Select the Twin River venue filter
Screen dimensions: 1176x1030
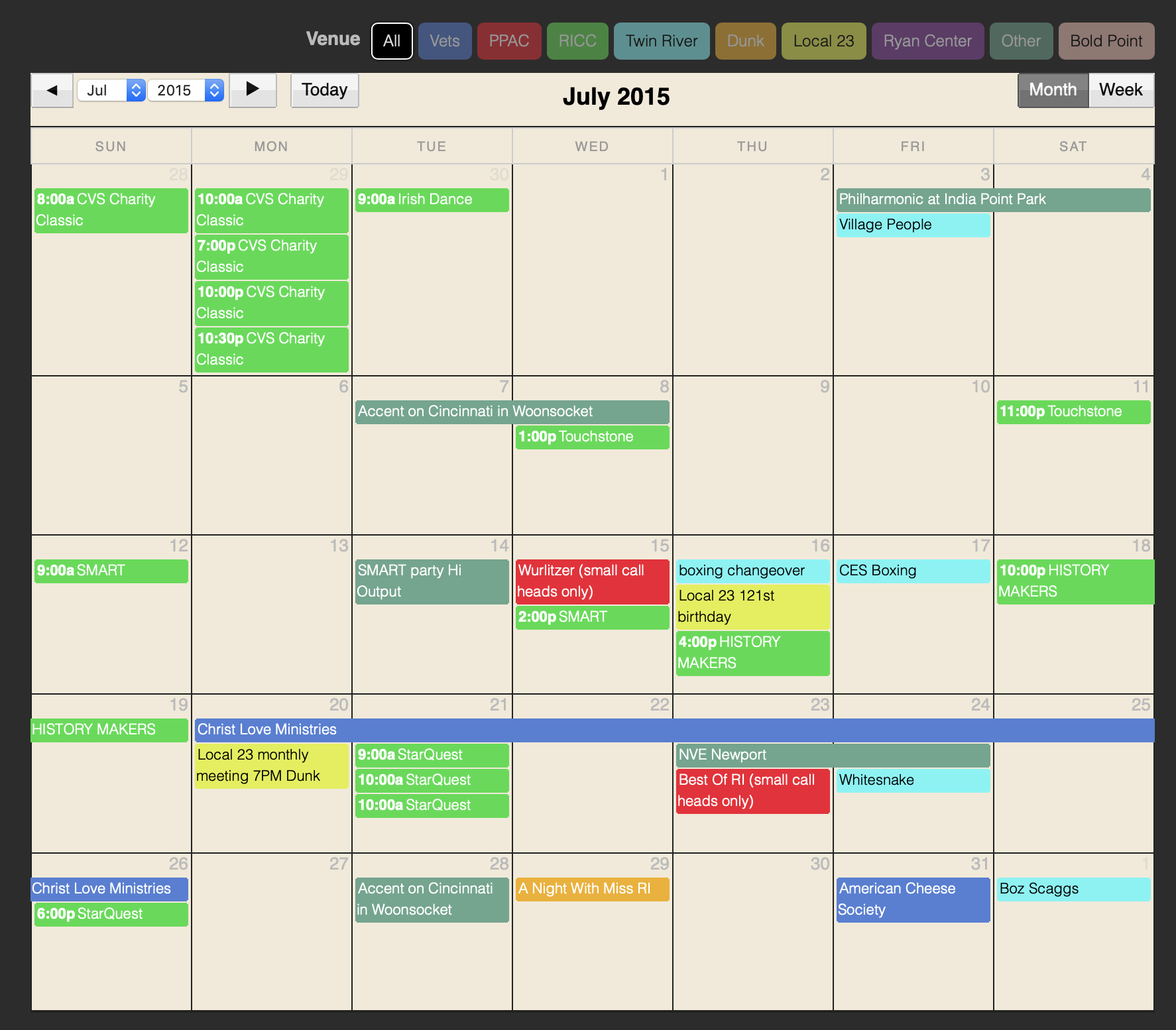pyautogui.click(x=661, y=41)
